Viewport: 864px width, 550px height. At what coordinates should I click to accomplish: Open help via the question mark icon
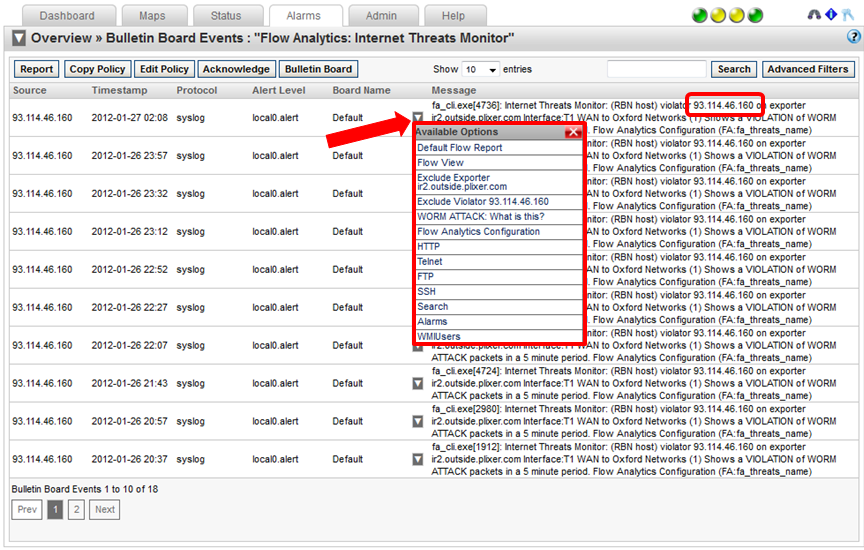coord(854,38)
